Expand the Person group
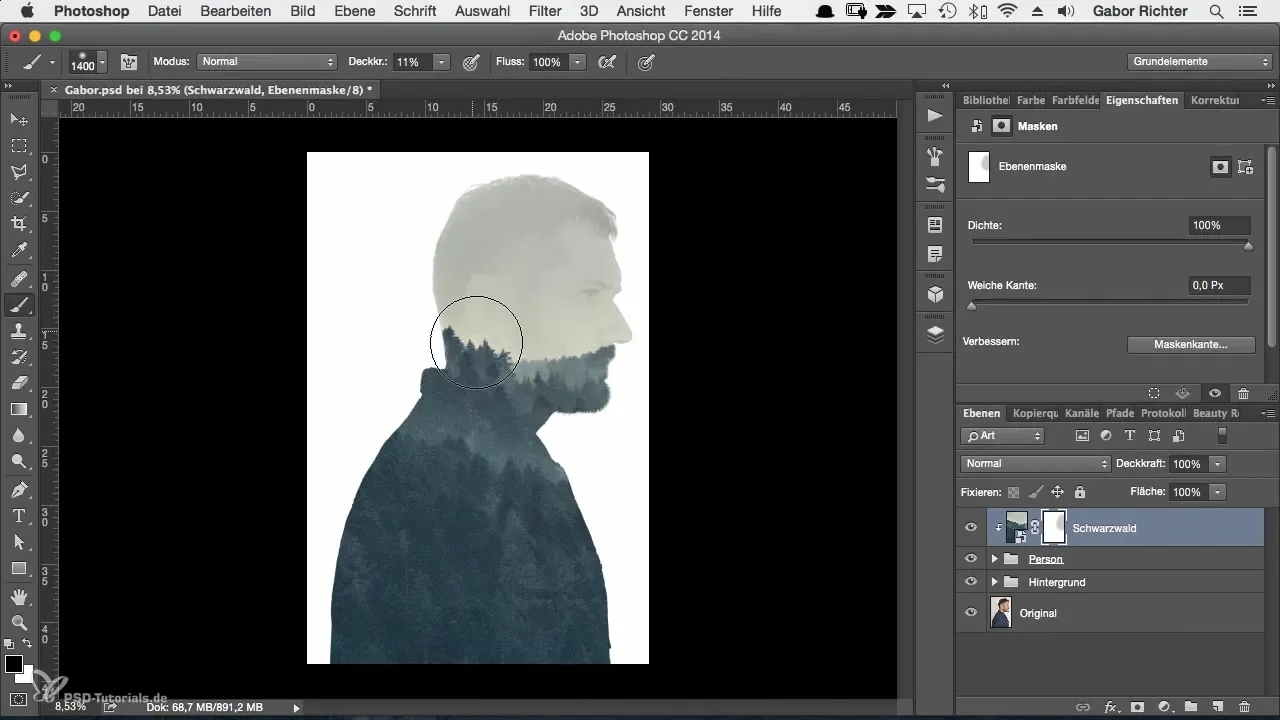The image size is (1280, 720). coord(994,559)
